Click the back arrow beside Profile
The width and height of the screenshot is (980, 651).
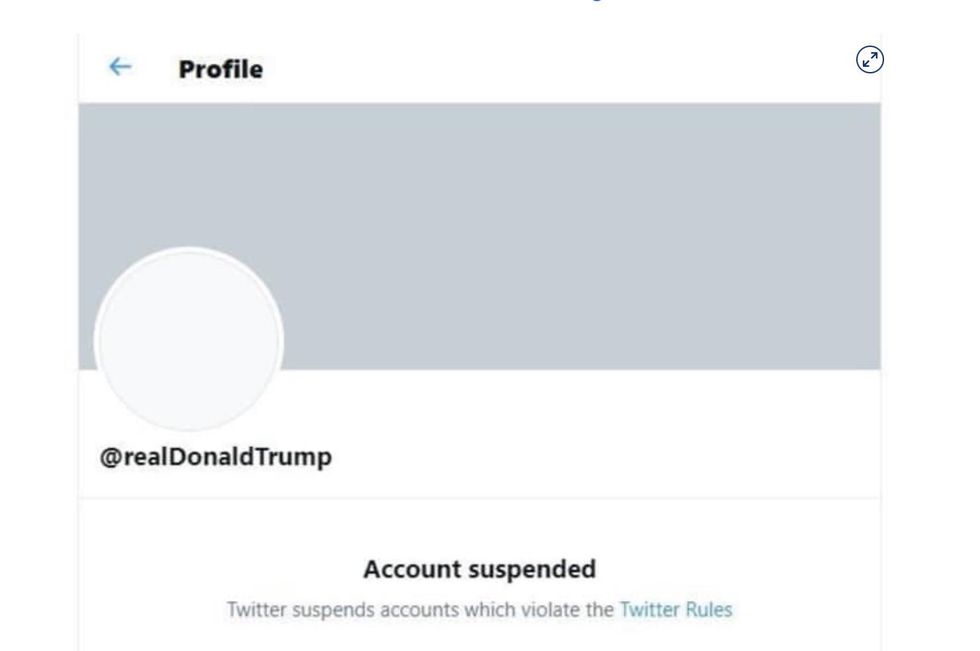pyautogui.click(x=120, y=67)
